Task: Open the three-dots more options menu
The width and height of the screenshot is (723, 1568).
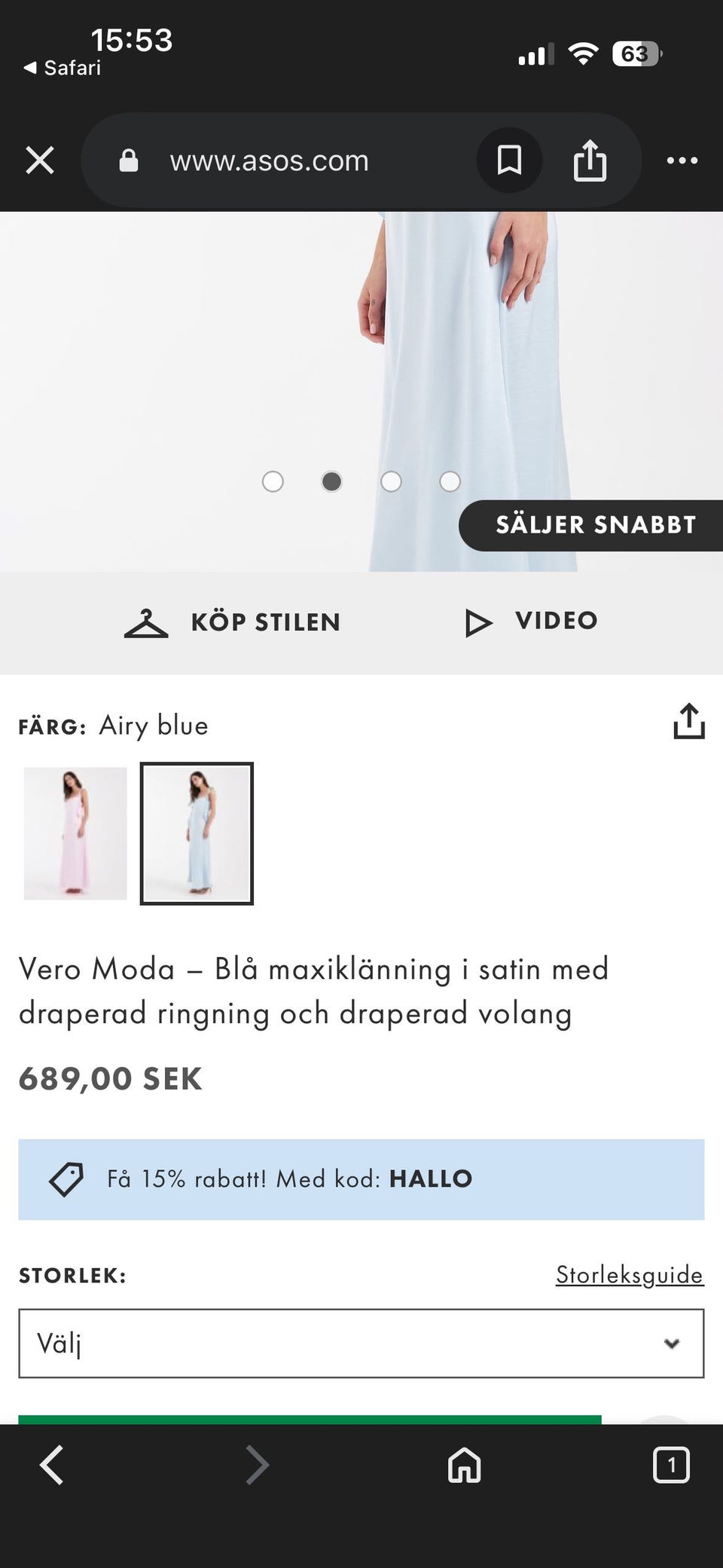Action: tap(682, 160)
